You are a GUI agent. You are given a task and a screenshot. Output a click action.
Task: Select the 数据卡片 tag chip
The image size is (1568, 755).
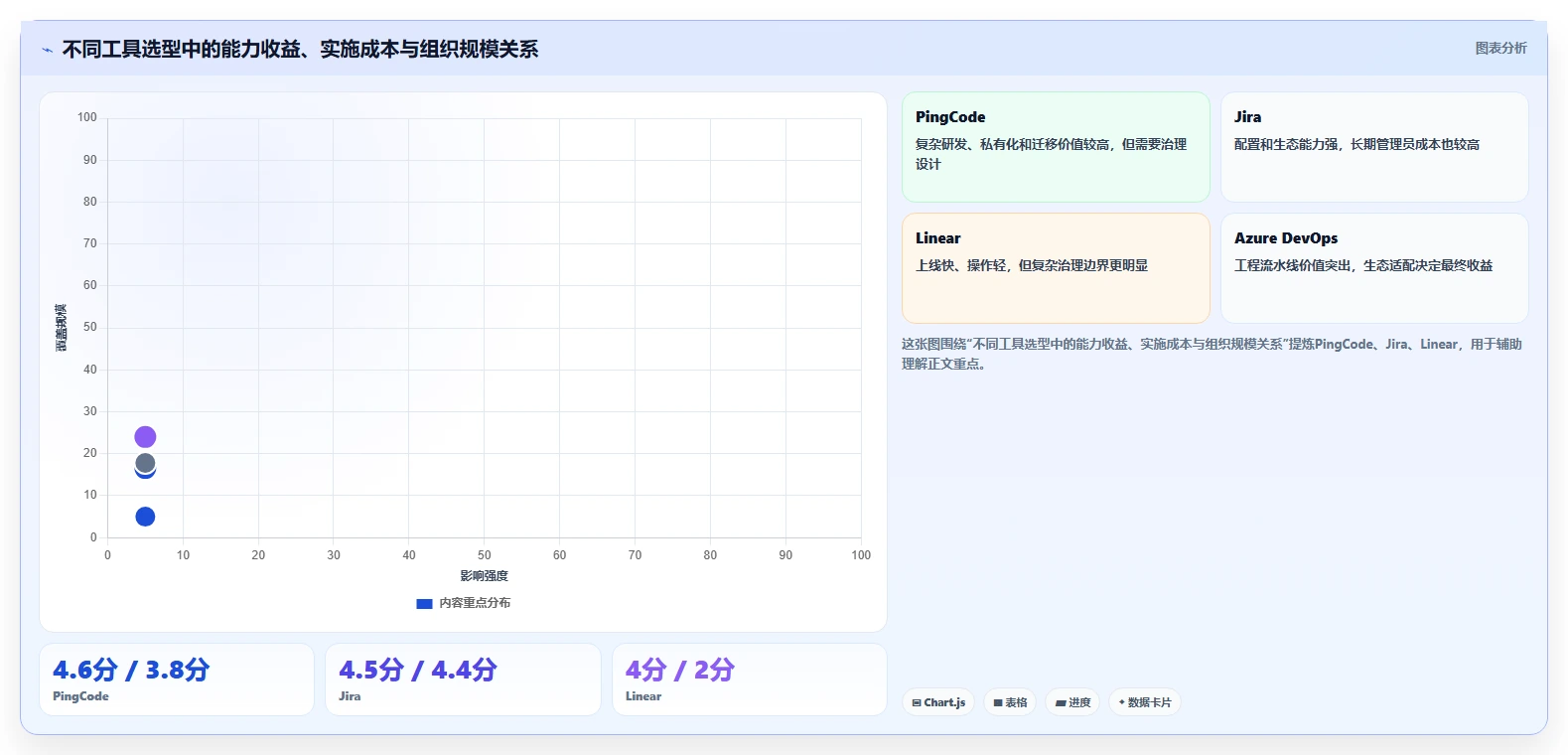click(x=1145, y=702)
